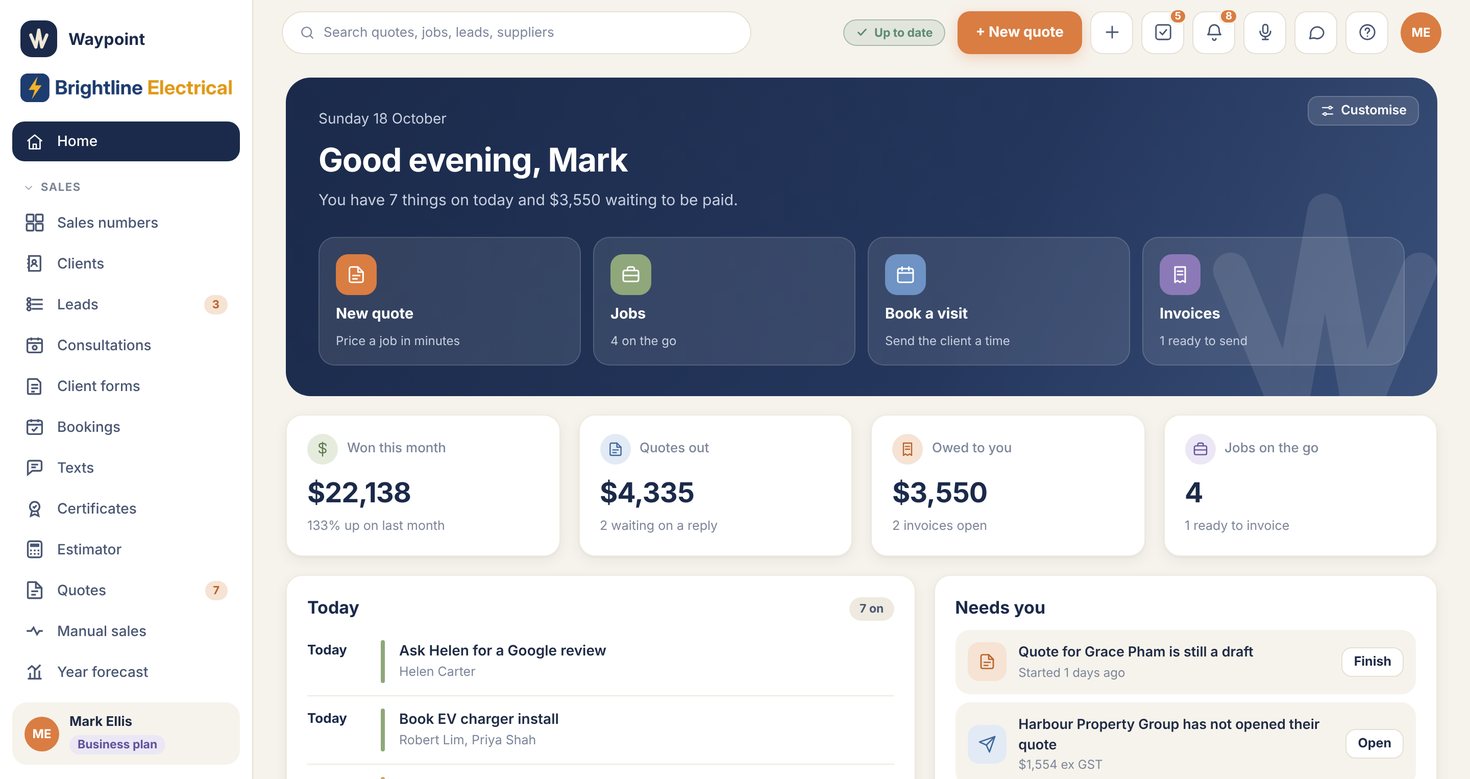Image resolution: width=1470 pixels, height=779 pixels.
Task: Open Quotes in the sidebar
Action: (x=126, y=590)
